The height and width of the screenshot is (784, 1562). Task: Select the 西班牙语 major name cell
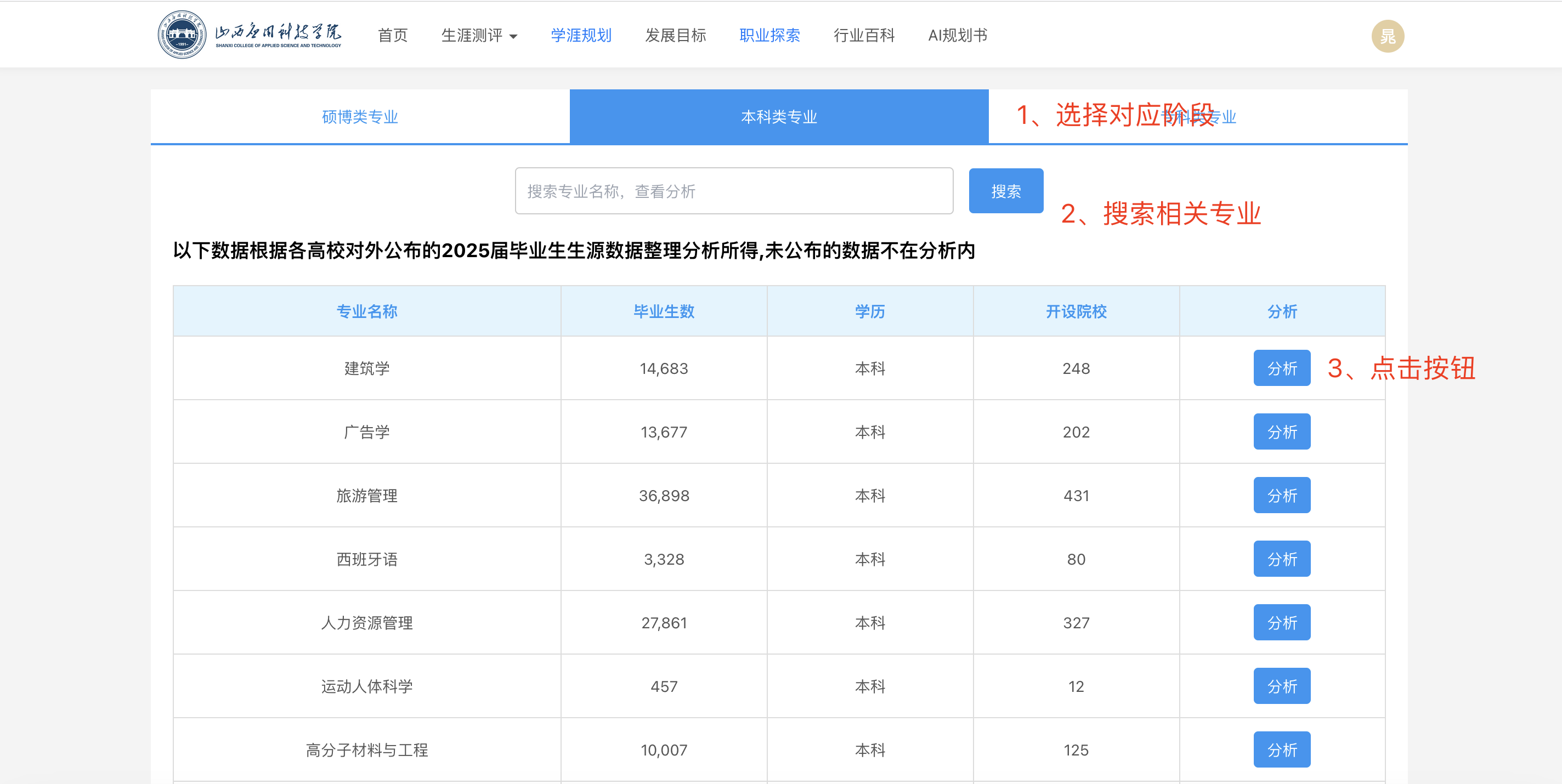click(x=367, y=560)
